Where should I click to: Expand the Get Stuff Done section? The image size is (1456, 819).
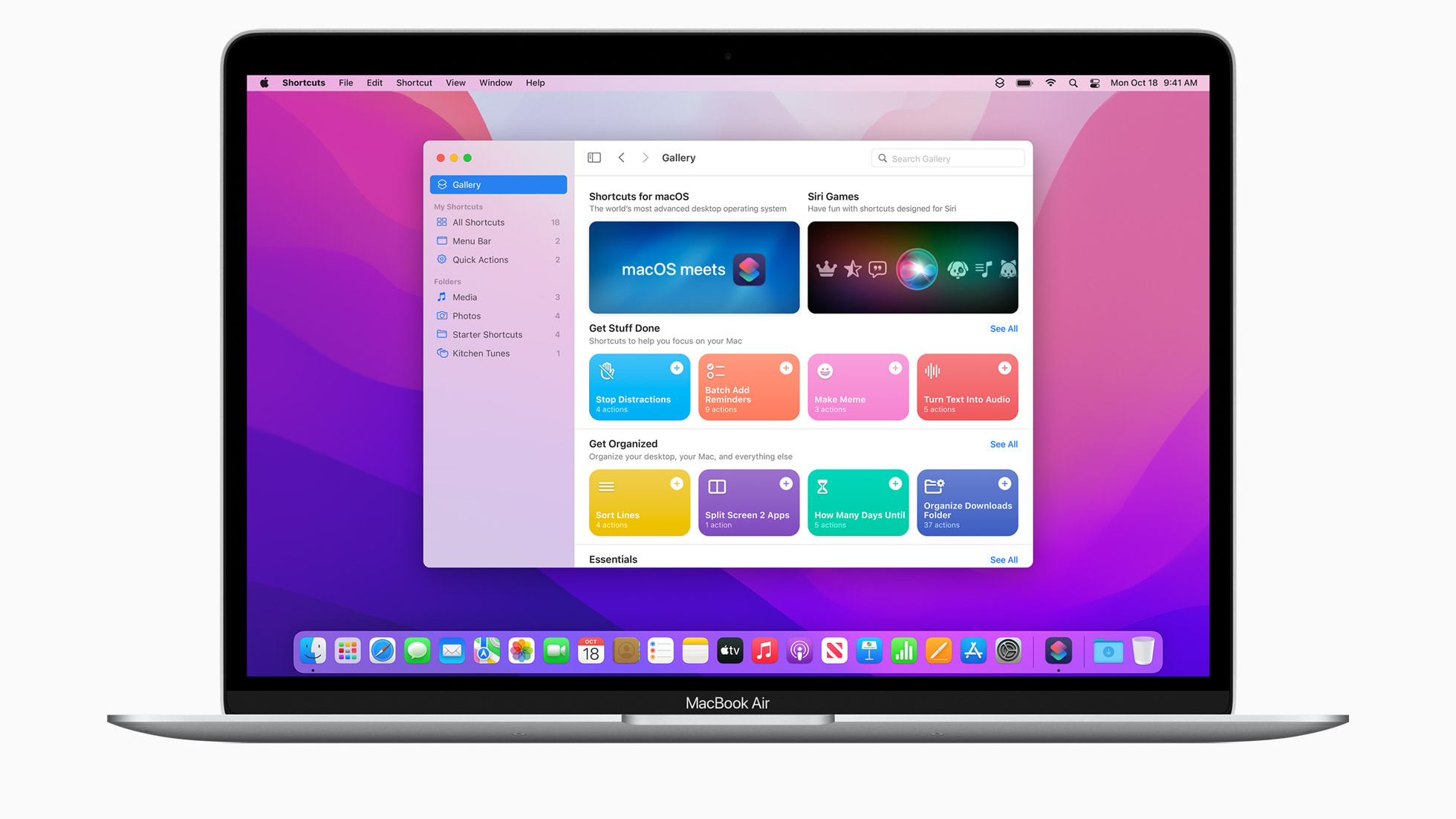(1002, 328)
